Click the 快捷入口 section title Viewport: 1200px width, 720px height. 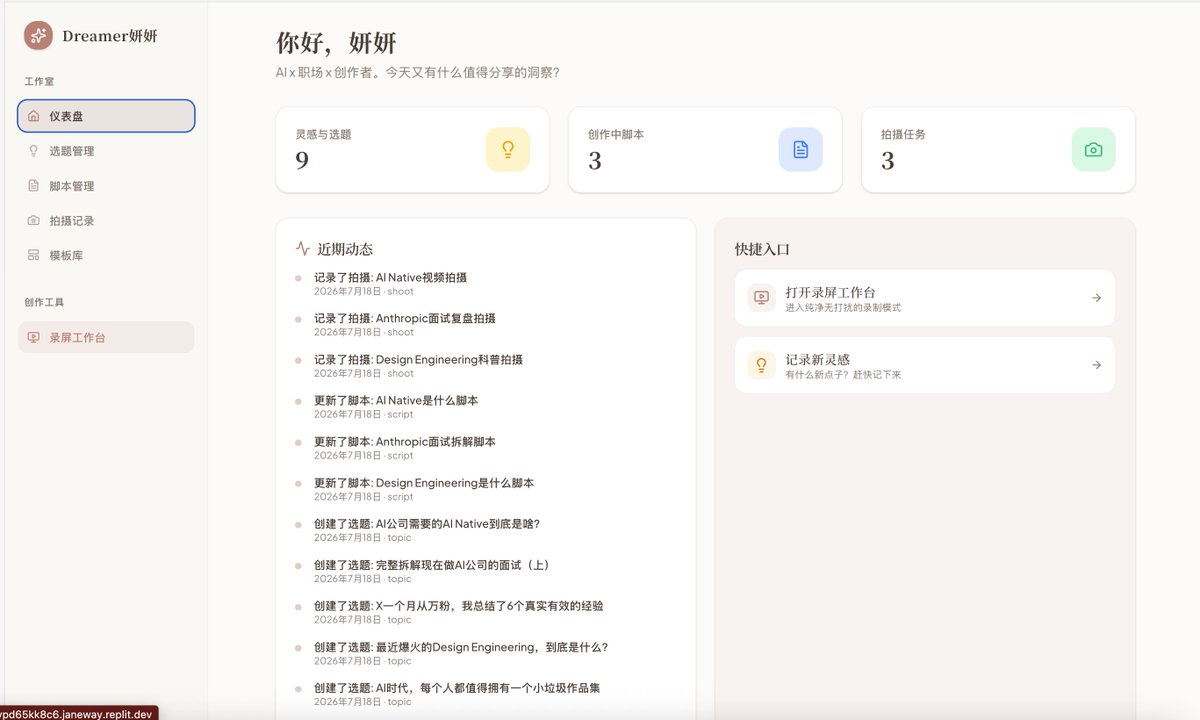(x=762, y=249)
